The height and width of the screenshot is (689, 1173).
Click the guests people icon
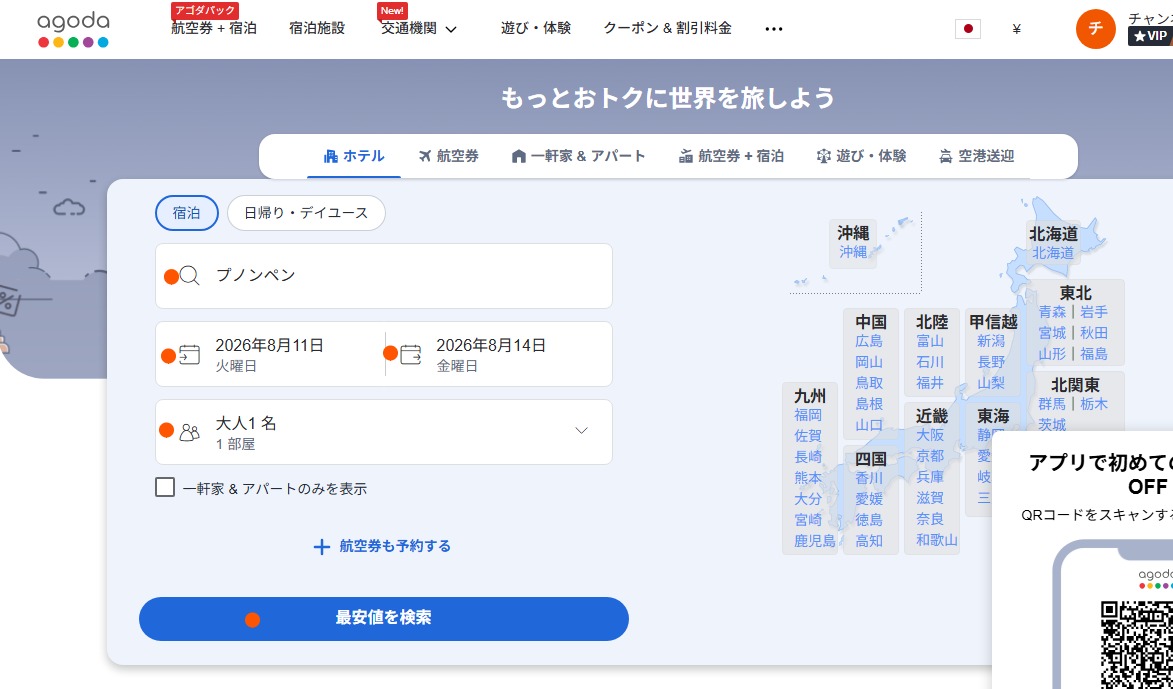coord(190,432)
